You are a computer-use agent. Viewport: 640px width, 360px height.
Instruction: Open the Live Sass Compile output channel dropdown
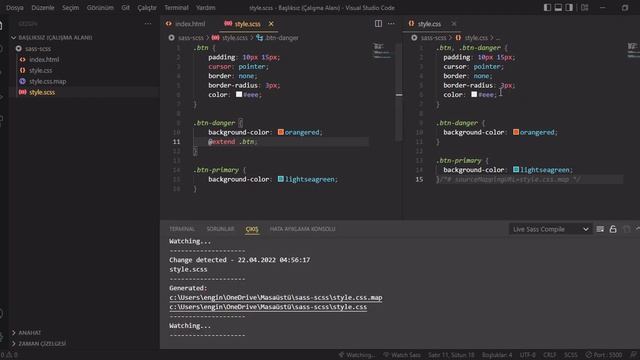550,229
